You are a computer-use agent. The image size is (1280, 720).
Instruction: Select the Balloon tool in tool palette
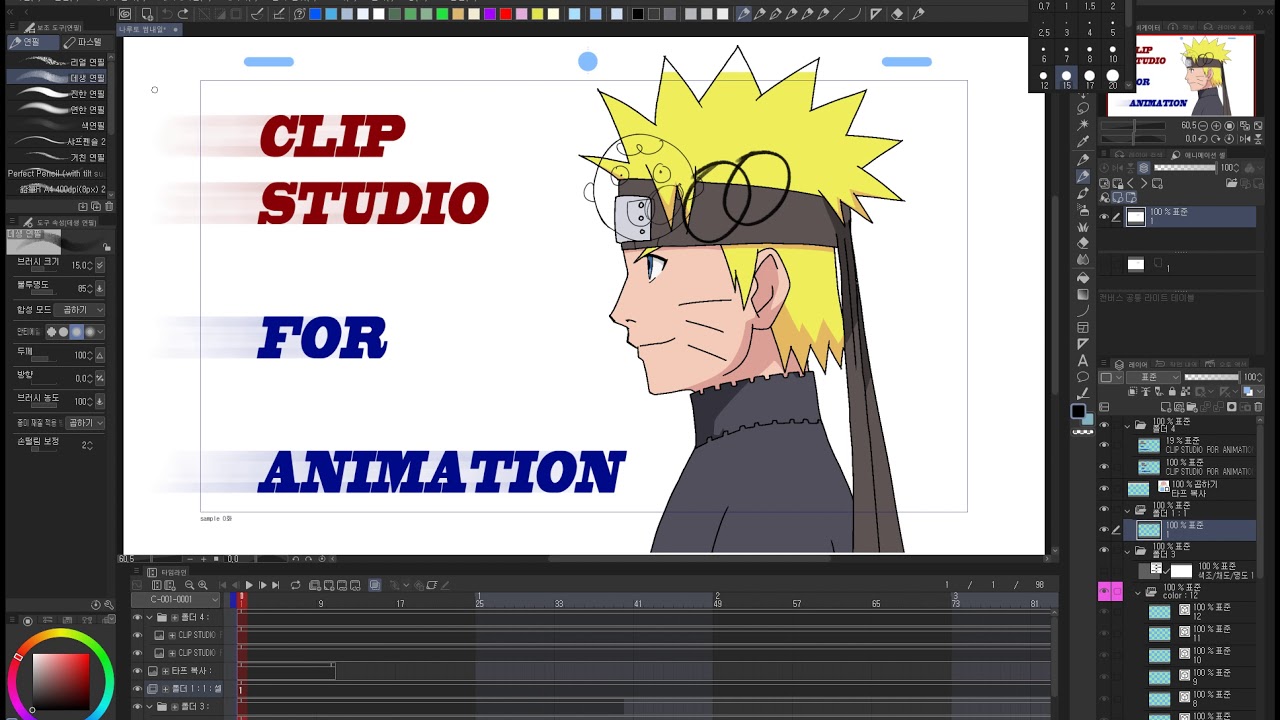pos(1083,378)
